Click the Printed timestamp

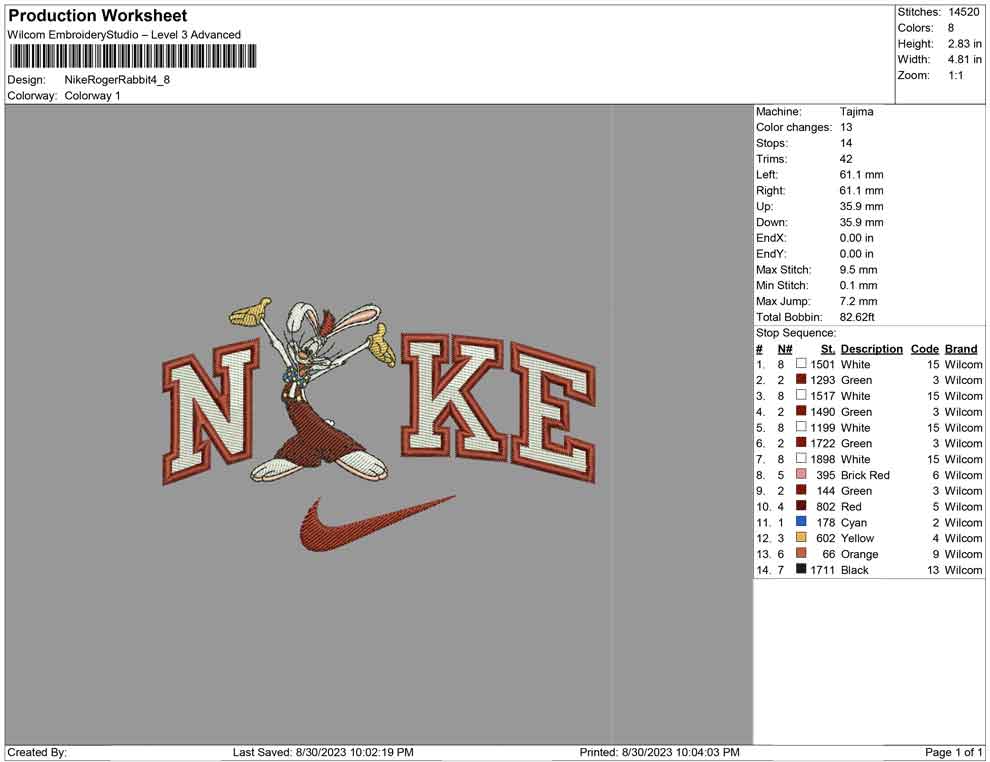tap(659, 752)
